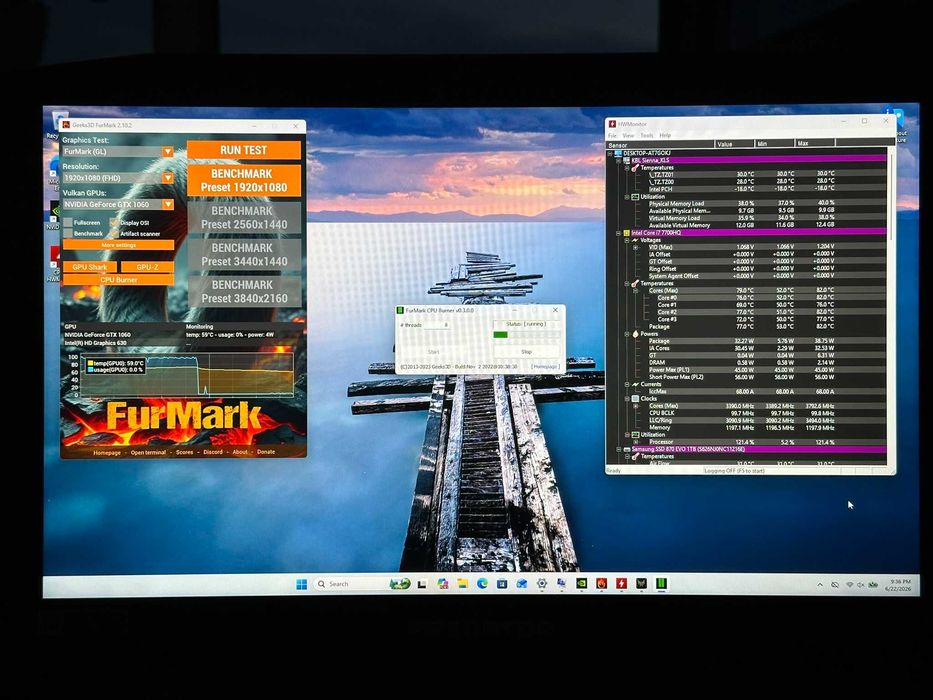
Task: Open the Tools menu in HWMonitor
Action: pyautogui.click(x=647, y=136)
